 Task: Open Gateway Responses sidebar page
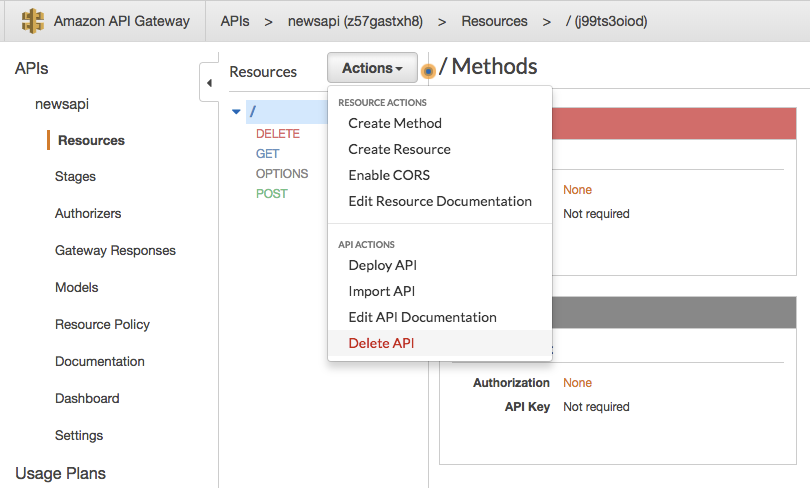(x=115, y=250)
